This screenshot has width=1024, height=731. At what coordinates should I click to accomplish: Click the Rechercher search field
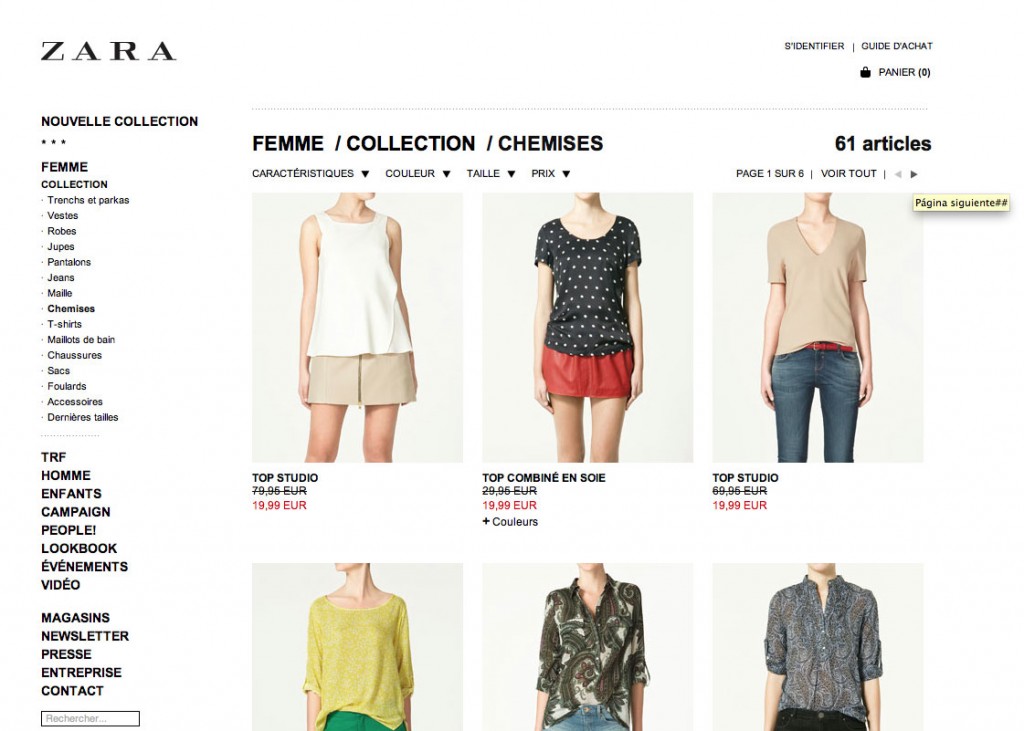tap(90, 719)
